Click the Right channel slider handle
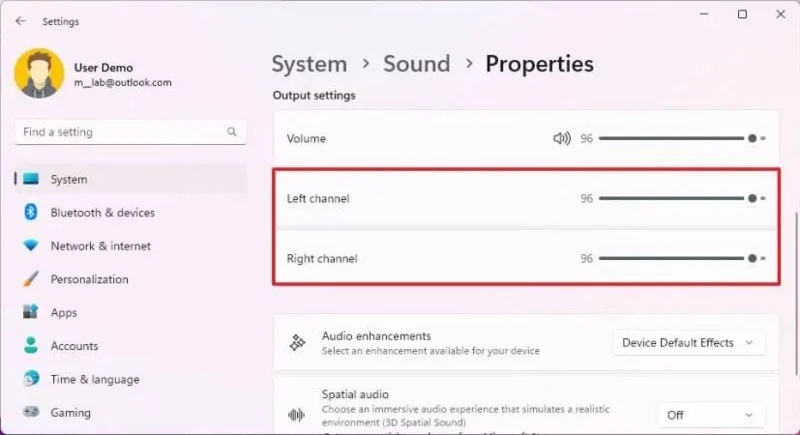The width and height of the screenshot is (800, 435). (752, 259)
